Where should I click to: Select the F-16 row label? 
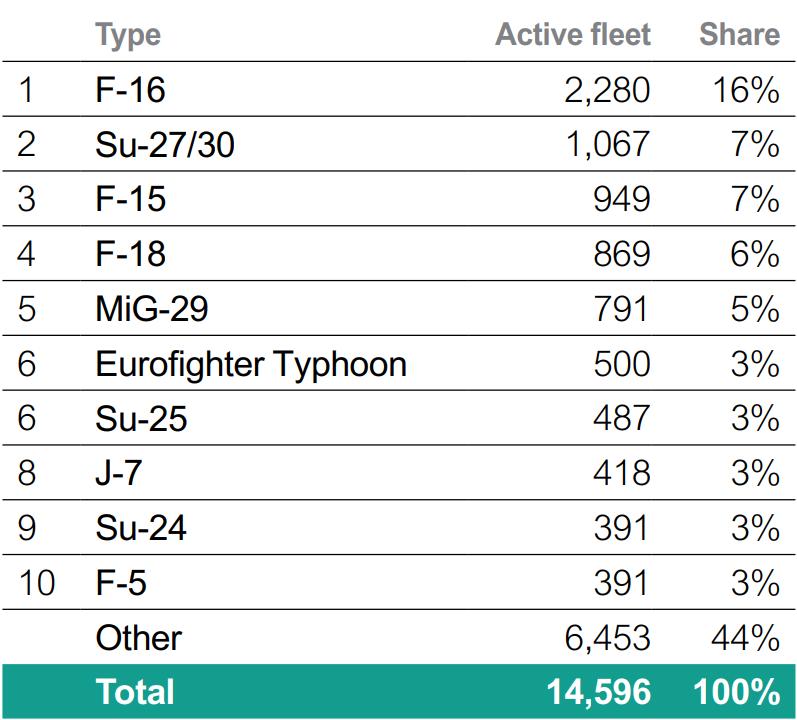(130, 90)
